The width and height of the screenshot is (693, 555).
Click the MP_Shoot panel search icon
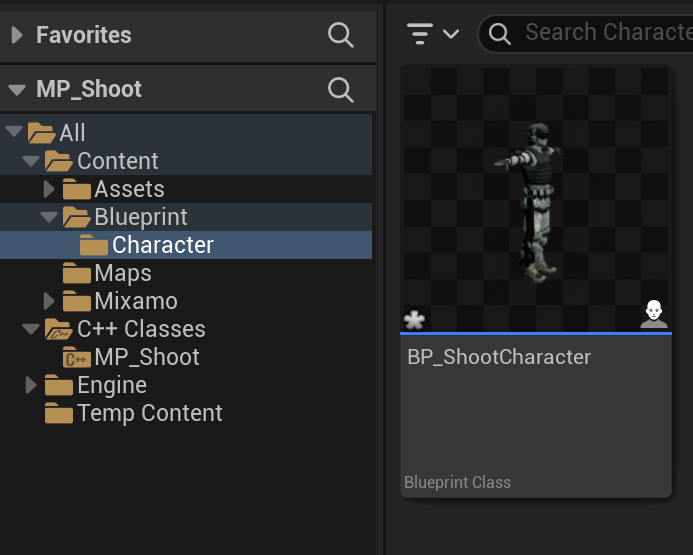(x=340, y=89)
